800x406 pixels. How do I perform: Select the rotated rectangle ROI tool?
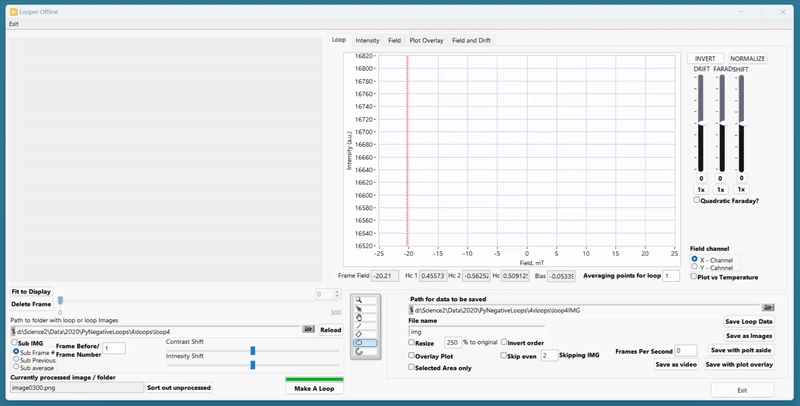[x=365, y=334]
